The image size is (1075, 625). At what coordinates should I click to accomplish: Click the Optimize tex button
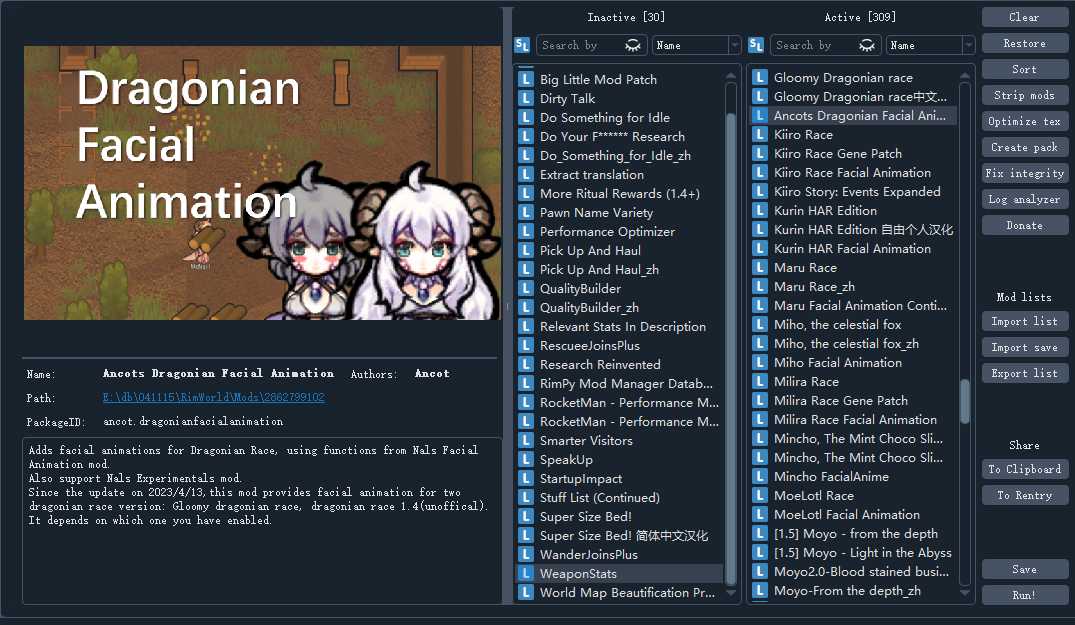pyautogui.click(x=1024, y=121)
